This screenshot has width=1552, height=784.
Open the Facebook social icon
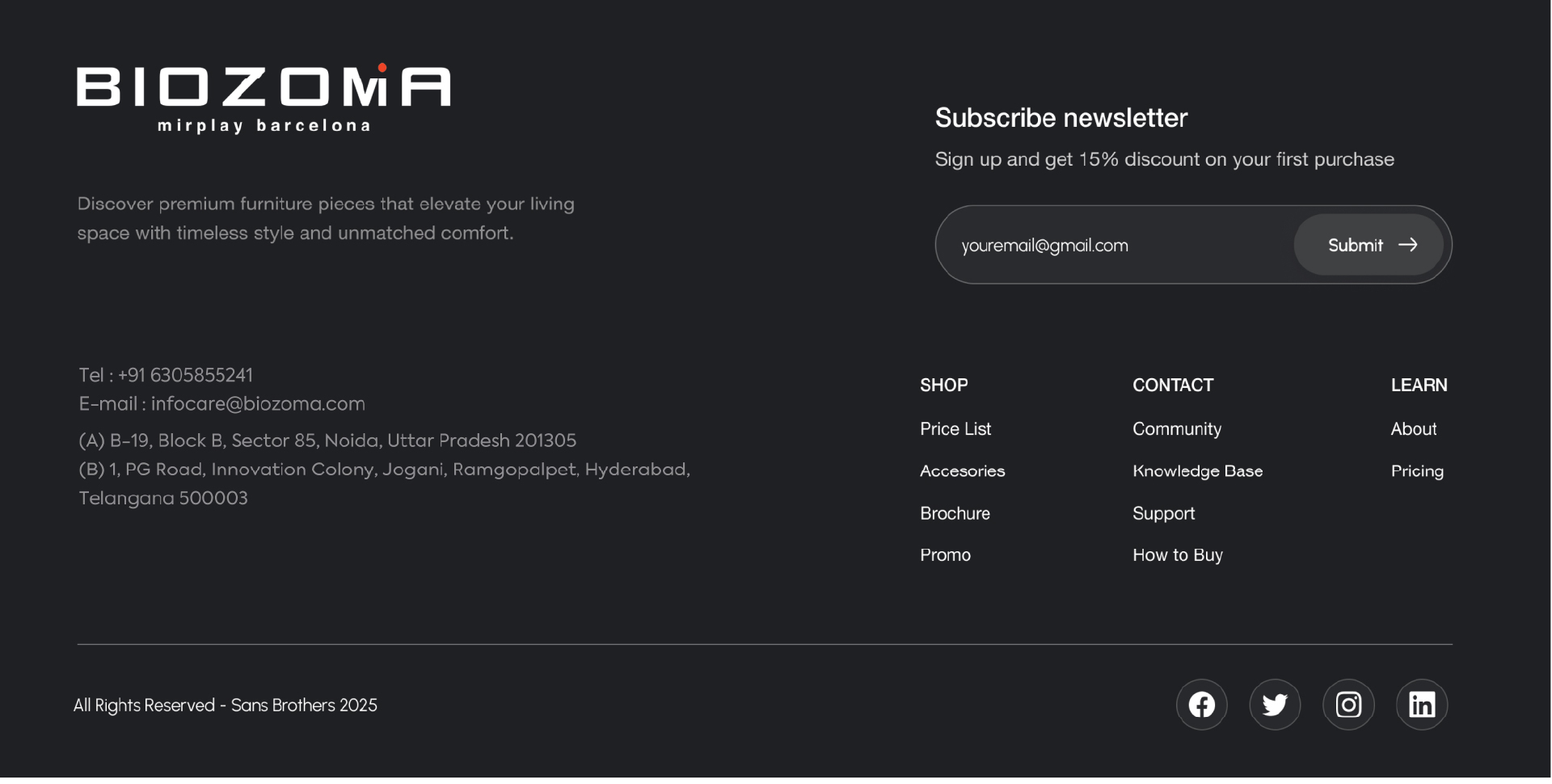1201,705
